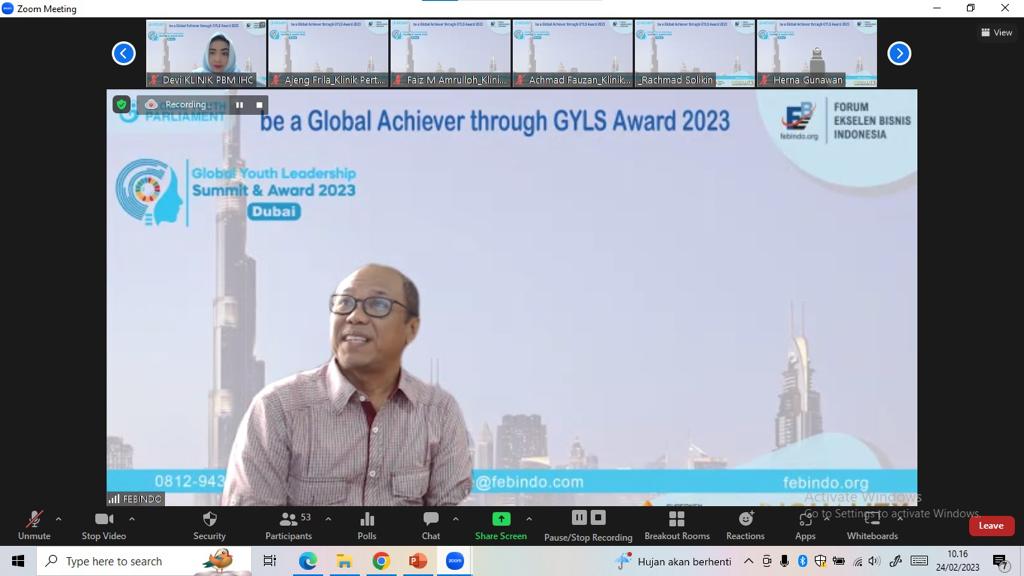Open sharing options arrow beside Share Screen
This screenshot has height=576, width=1024.
point(529,519)
